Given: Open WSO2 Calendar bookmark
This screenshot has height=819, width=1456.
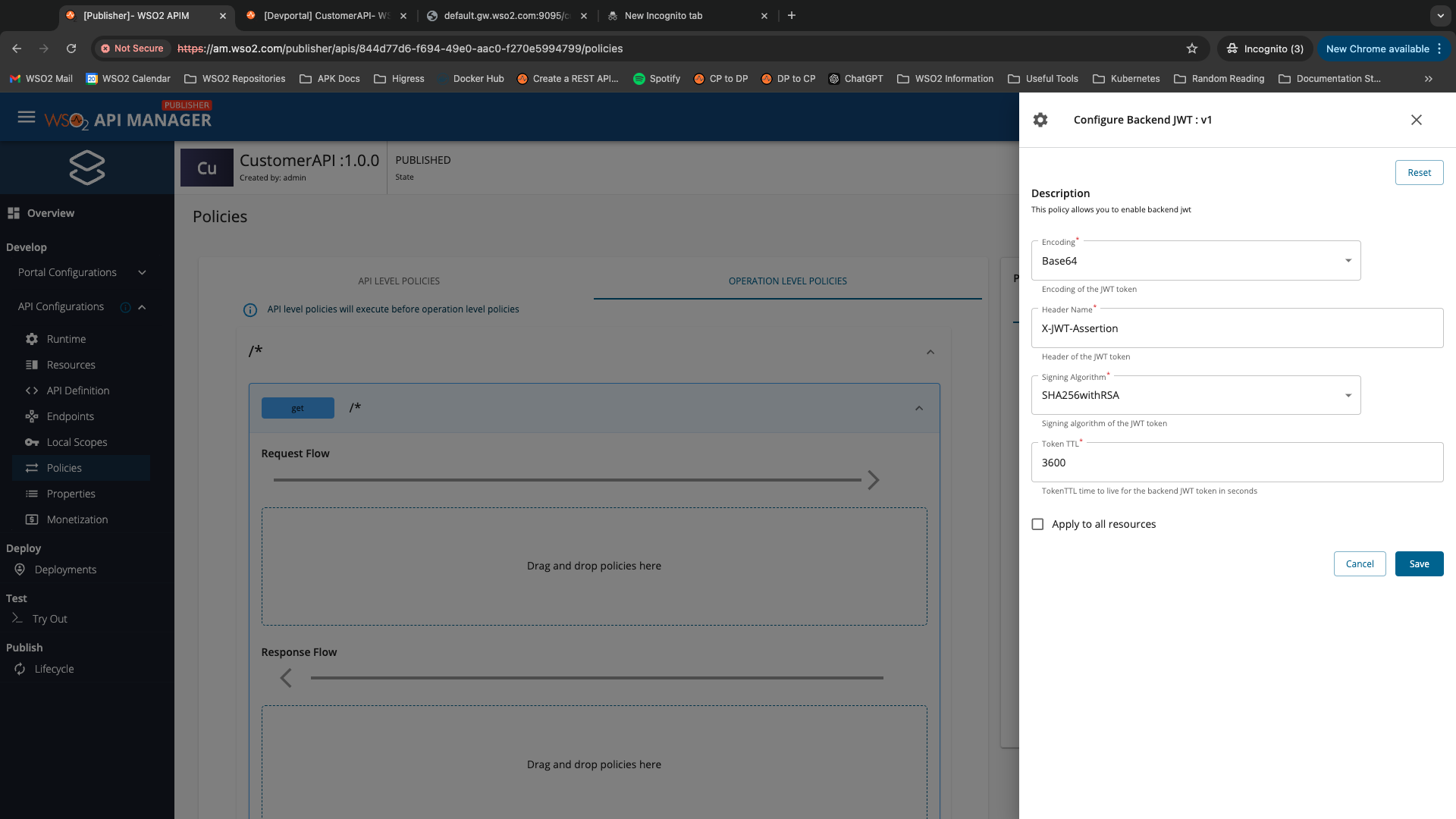Looking at the screenshot, I should [128, 79].
